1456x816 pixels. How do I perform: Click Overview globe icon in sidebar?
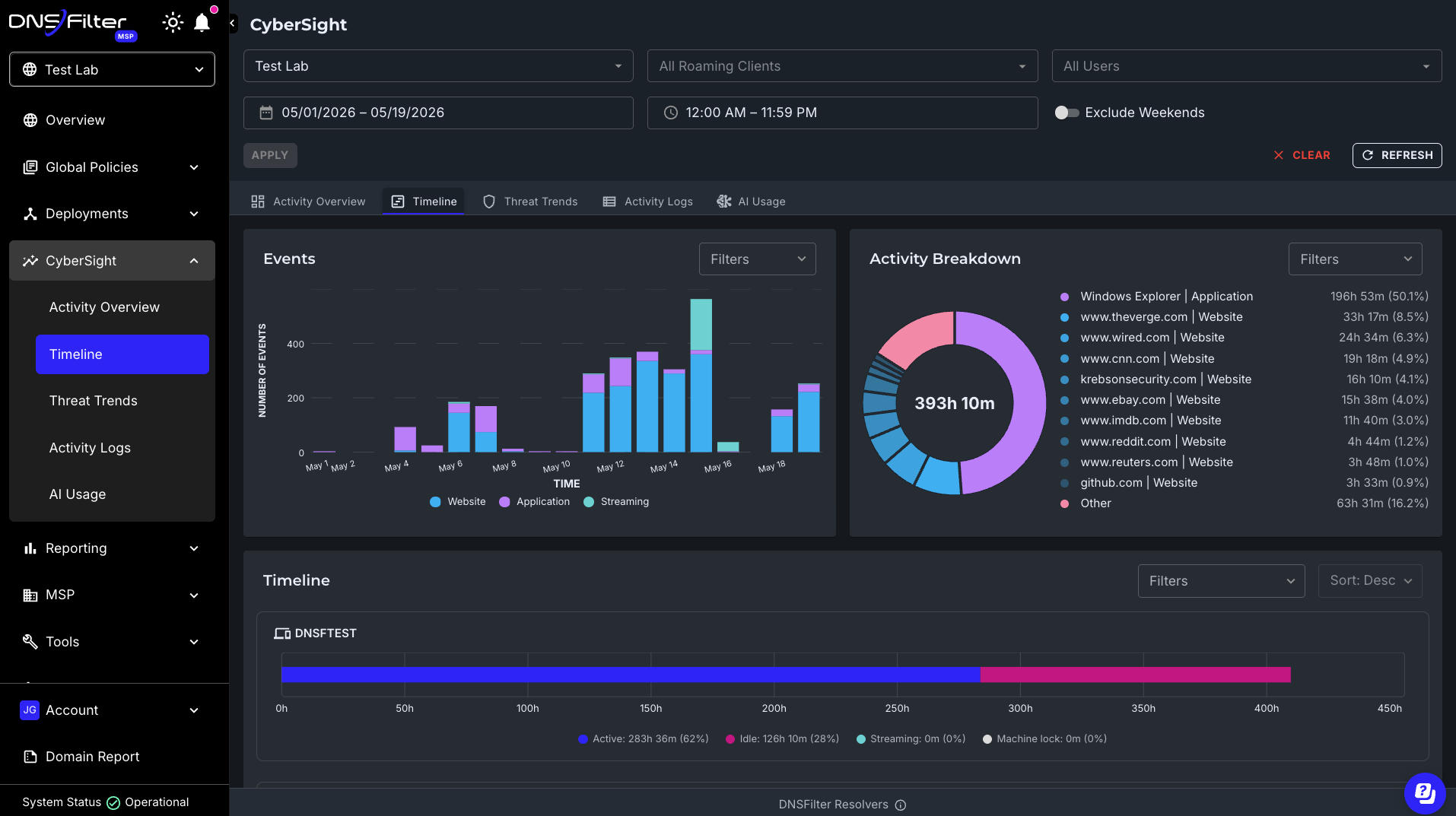coord(30,120)
